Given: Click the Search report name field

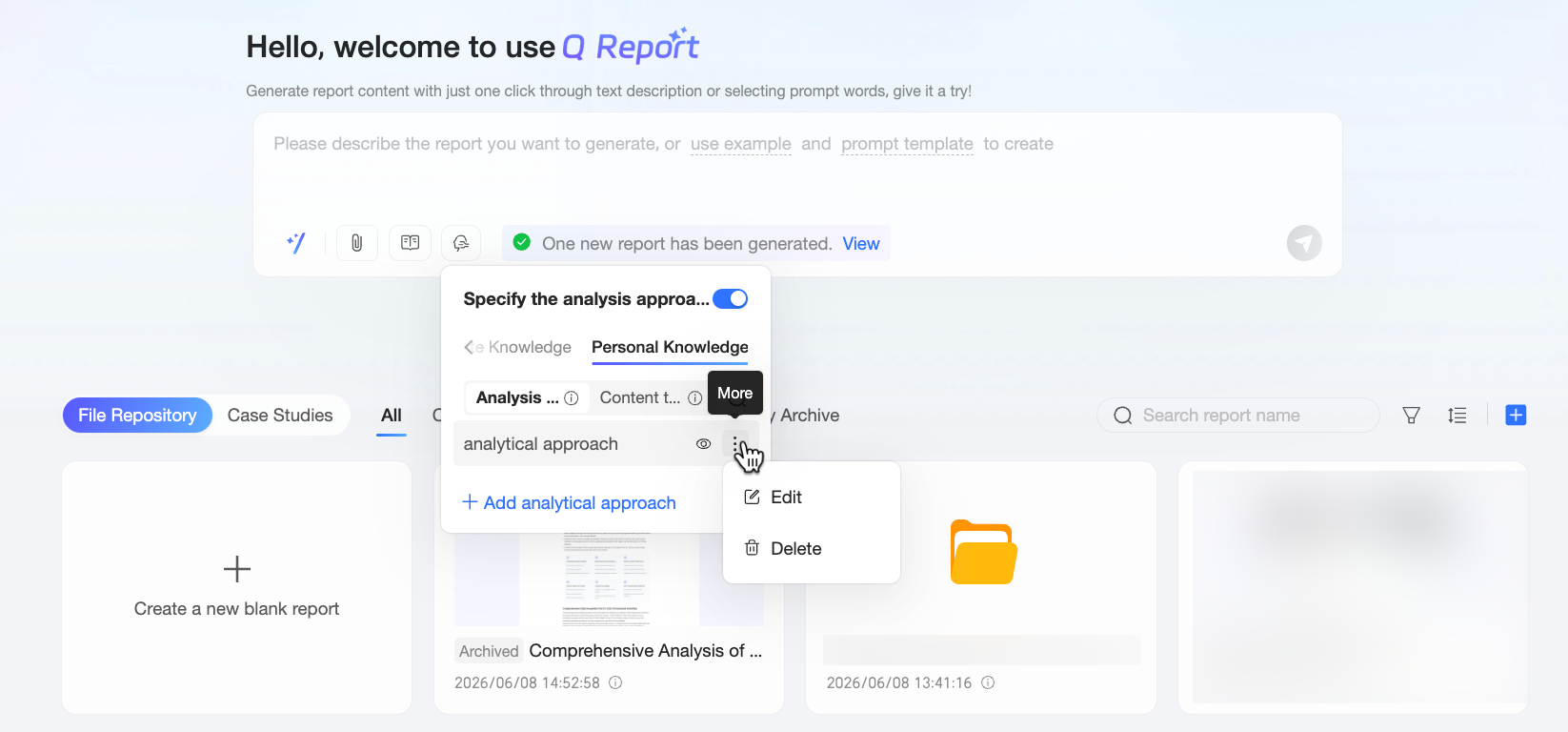Looking at the screenshot, I should 1238,416.
